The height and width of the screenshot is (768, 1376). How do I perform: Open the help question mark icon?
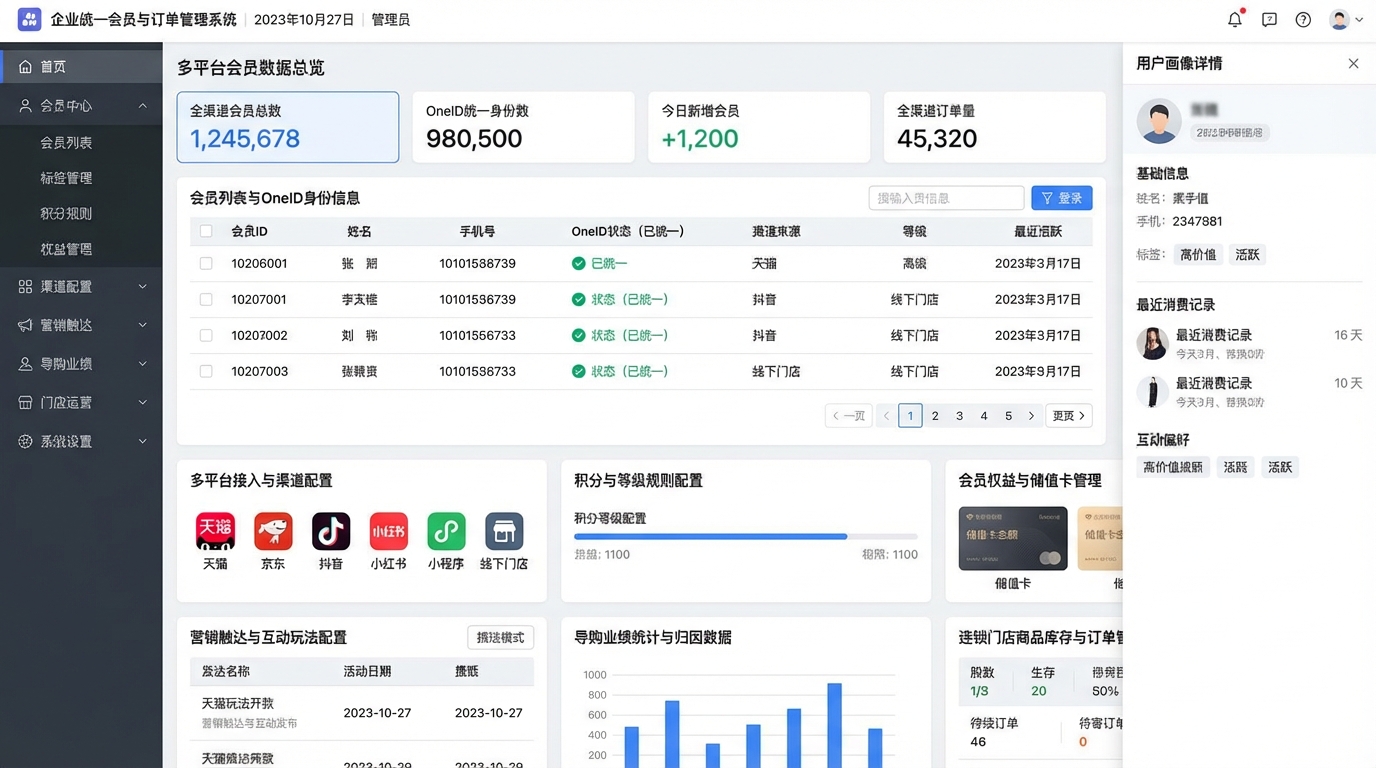[x=1303, y=19]
